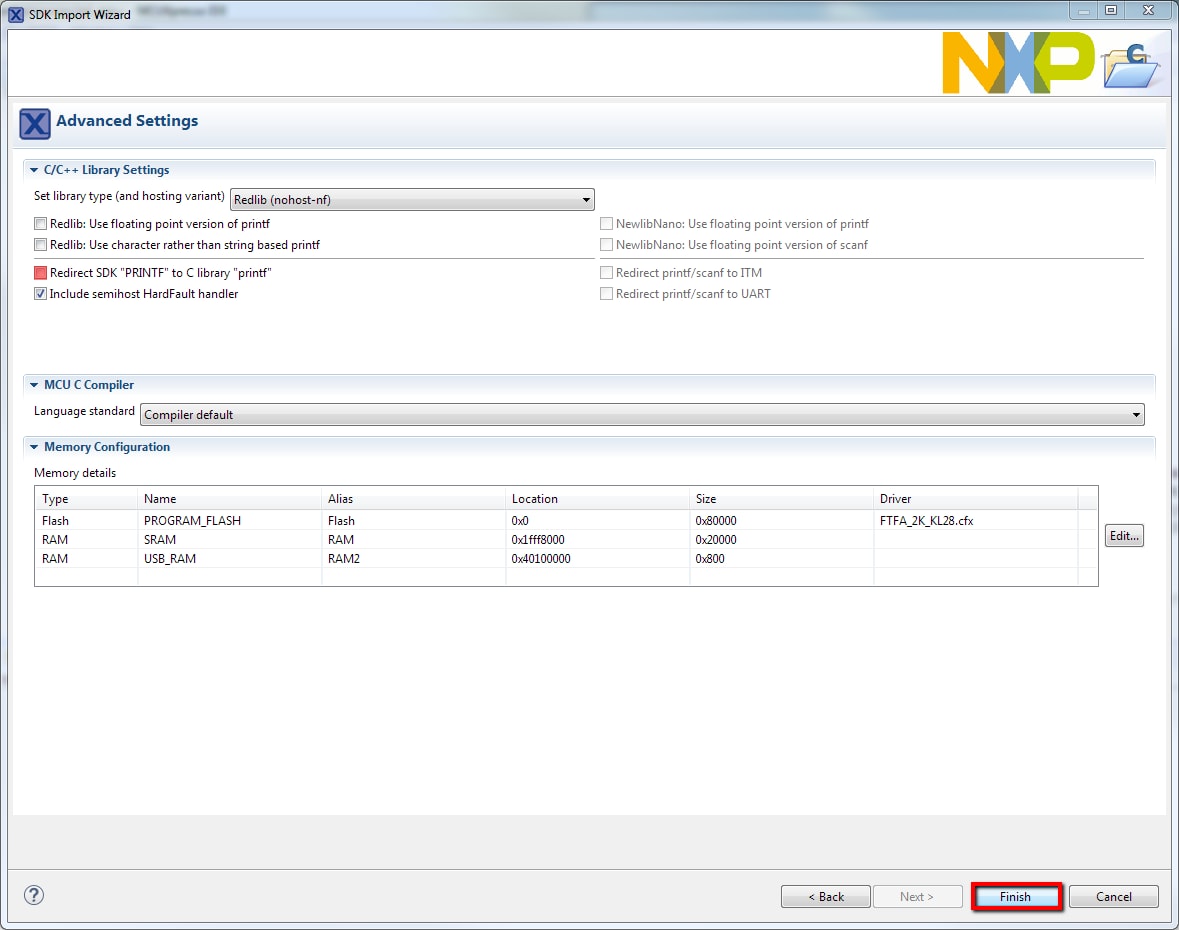This screenshot has width=1179, height=930.
Task: Click the Finish button
Action: 1016,896
